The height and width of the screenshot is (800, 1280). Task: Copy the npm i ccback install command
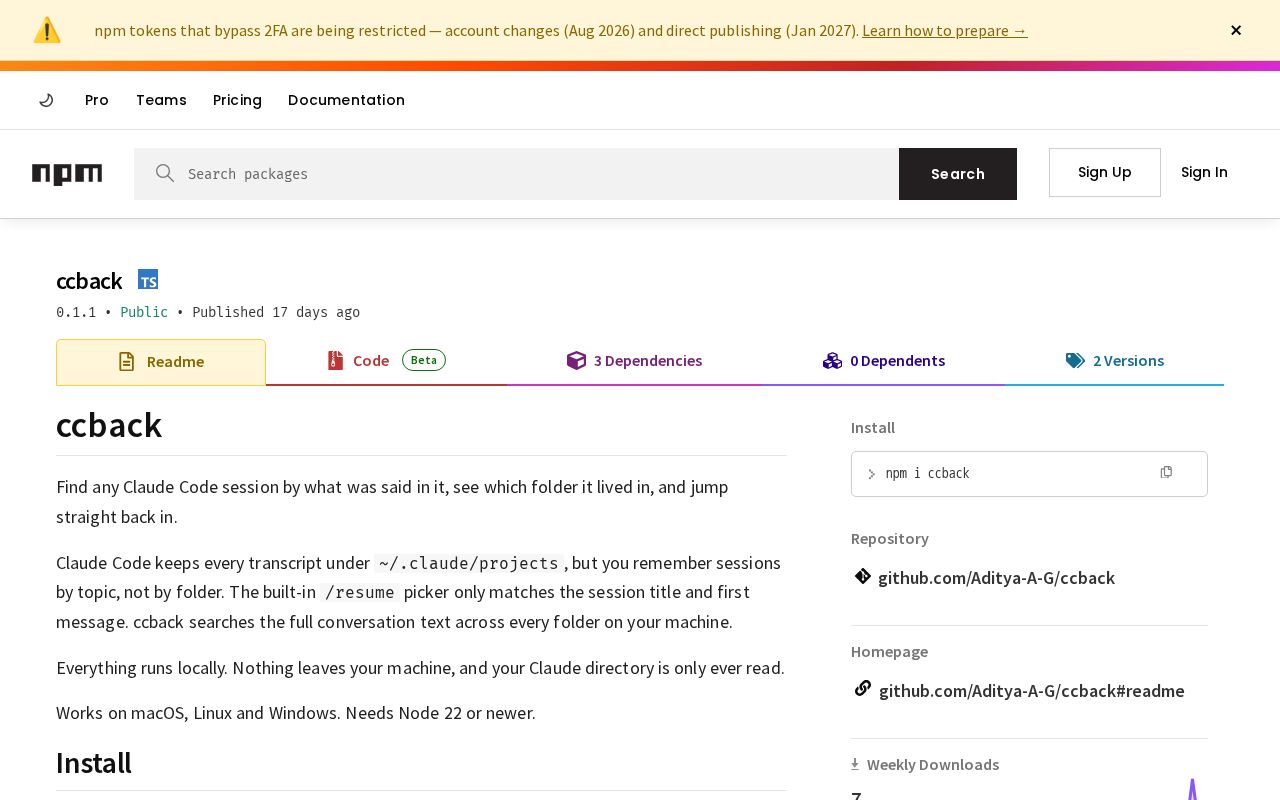[1166, 472]
